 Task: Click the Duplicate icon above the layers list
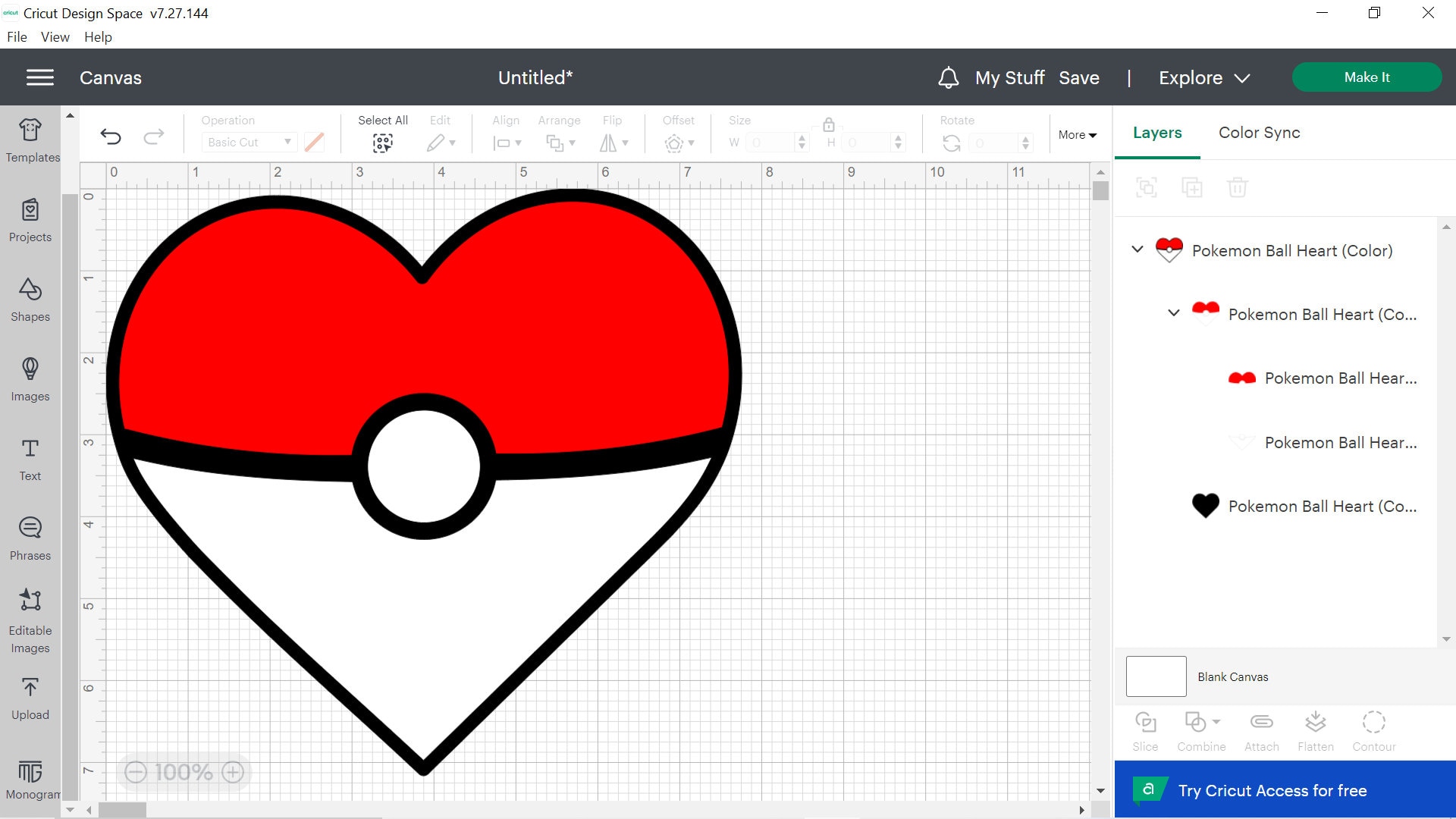coord(1192,187)
